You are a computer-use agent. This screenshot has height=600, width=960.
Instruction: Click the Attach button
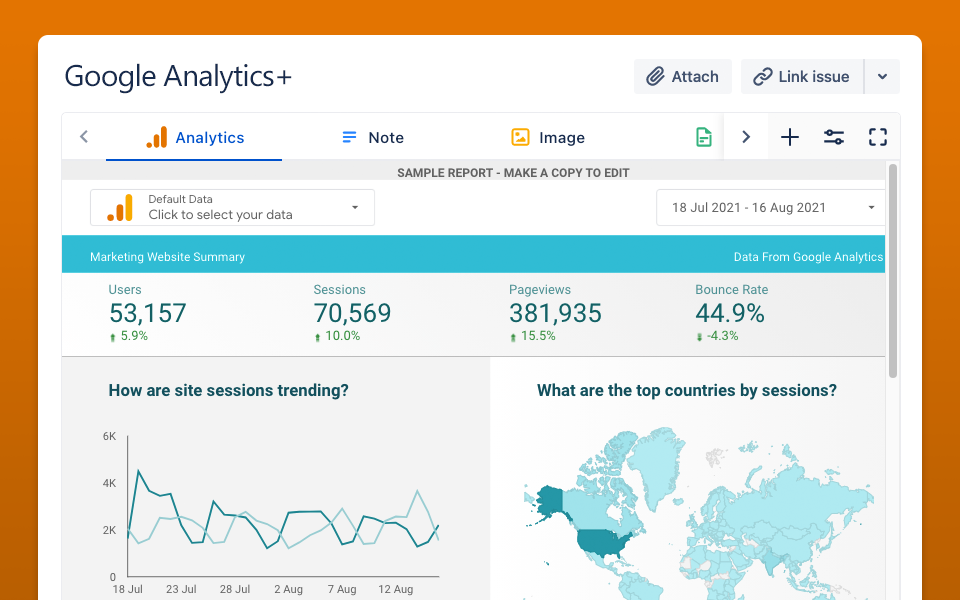pos(683,77)
